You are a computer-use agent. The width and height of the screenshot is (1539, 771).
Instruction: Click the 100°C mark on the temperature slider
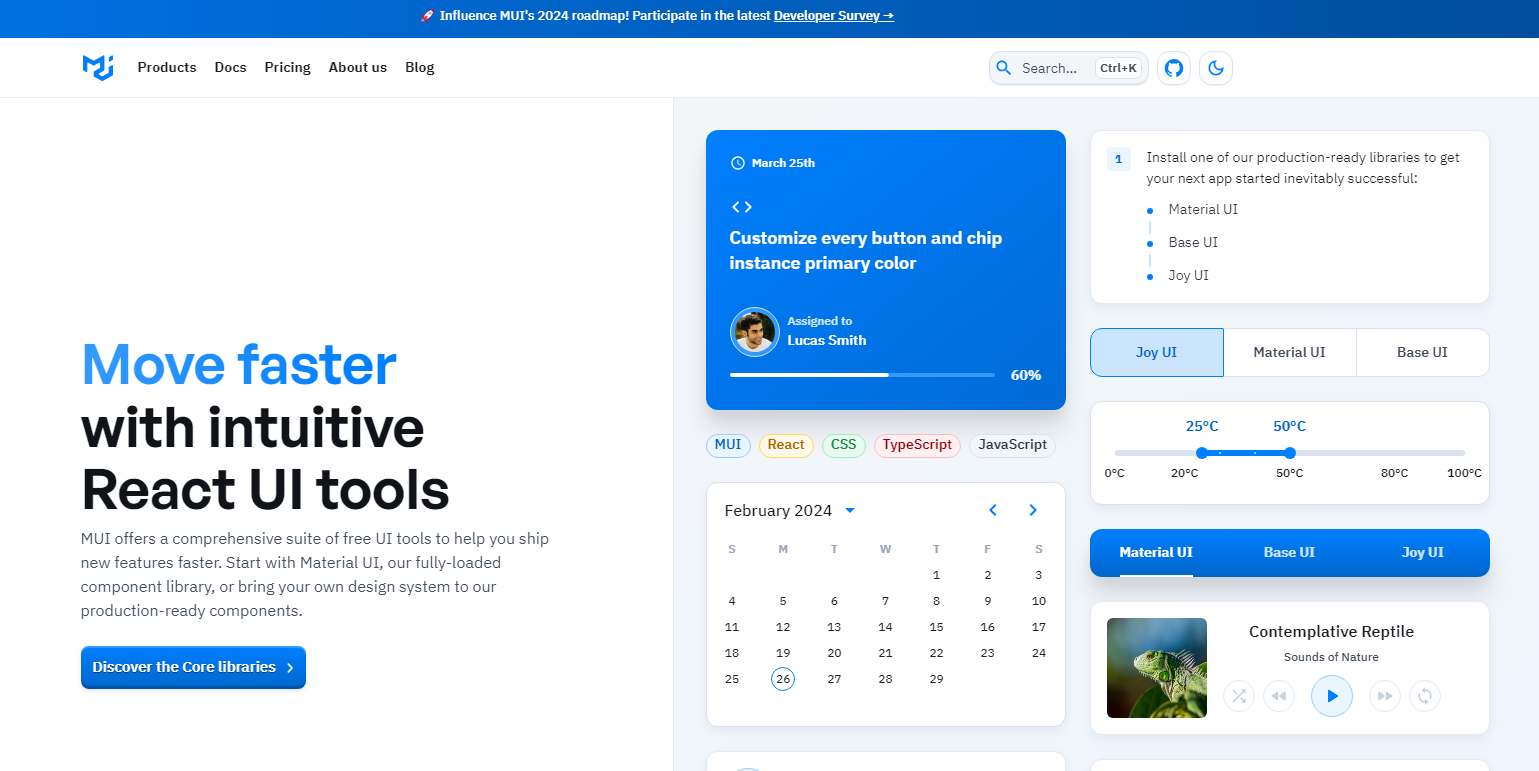coord(1465,473)
